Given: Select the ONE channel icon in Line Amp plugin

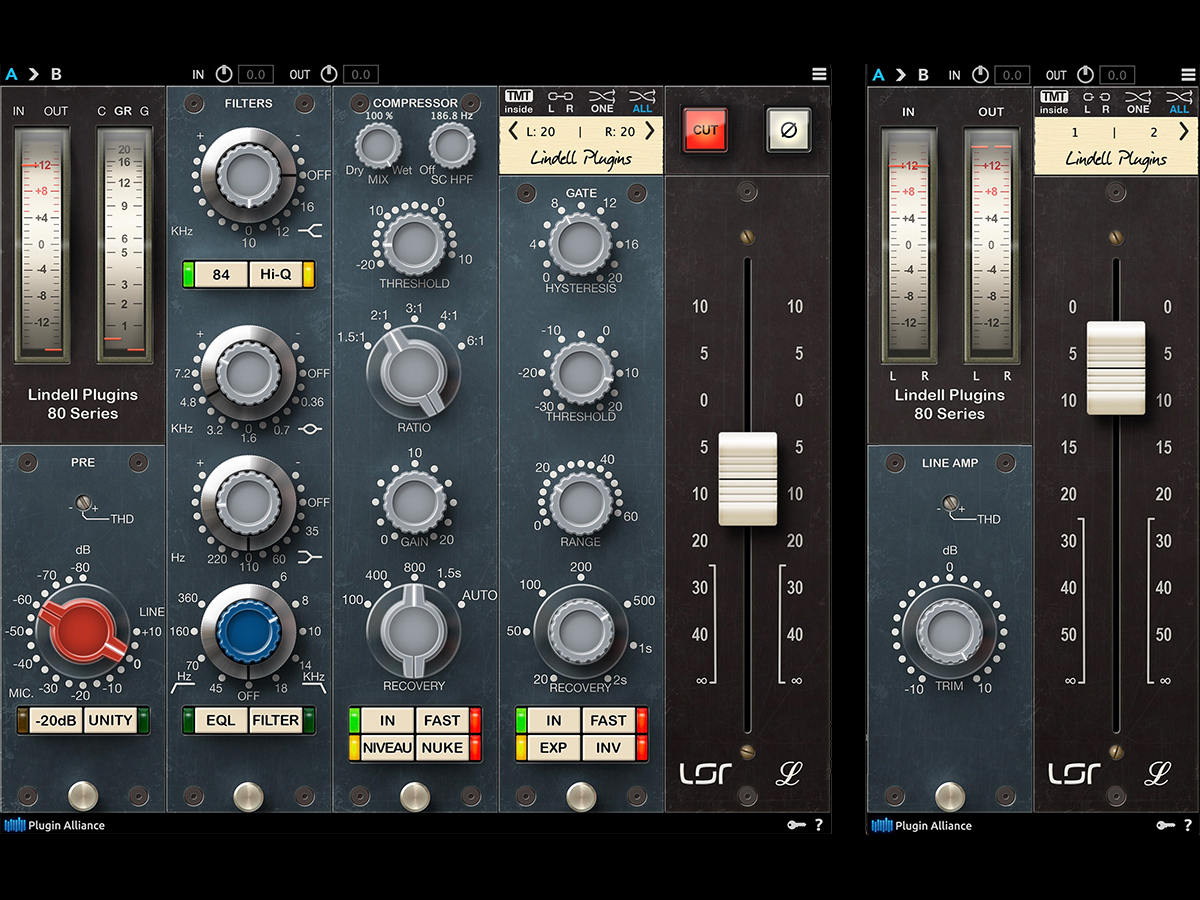Looking at the screenshot, I should click(1138, 101).
